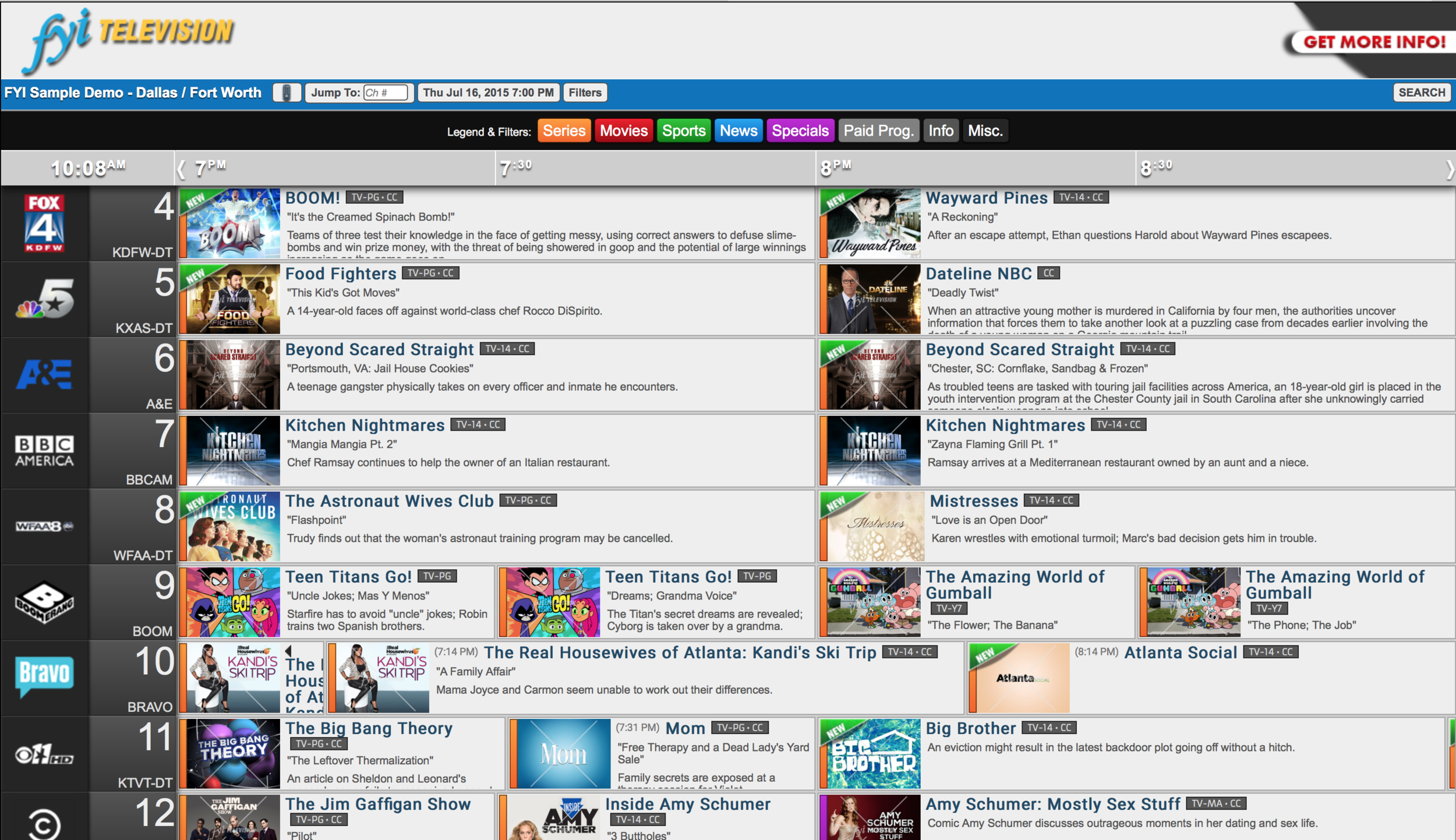Open The Big Bang Theory thumbnail

coord(234,754)
